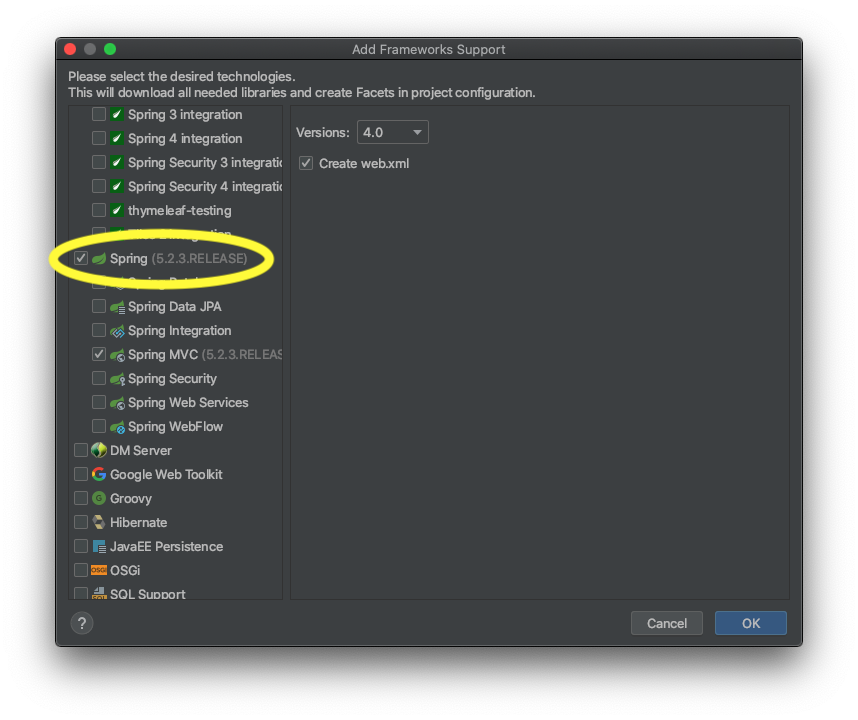Enable the Spring 4 integration checkbox
The image size is (858, 720).
pos(99,138)
